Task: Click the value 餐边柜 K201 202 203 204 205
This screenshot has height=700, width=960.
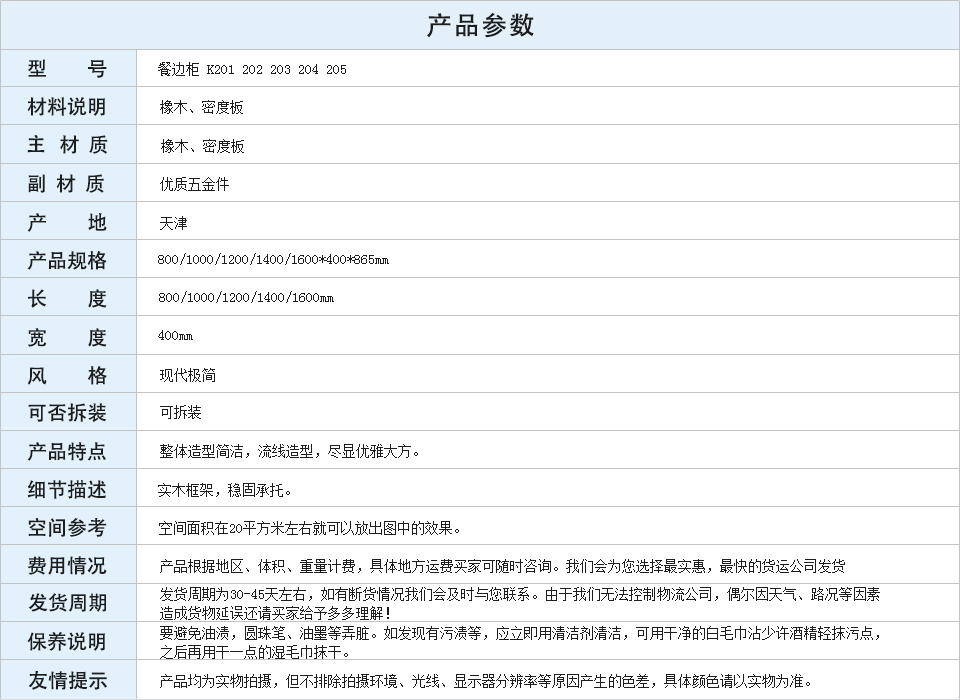Action: coord(252,69)
